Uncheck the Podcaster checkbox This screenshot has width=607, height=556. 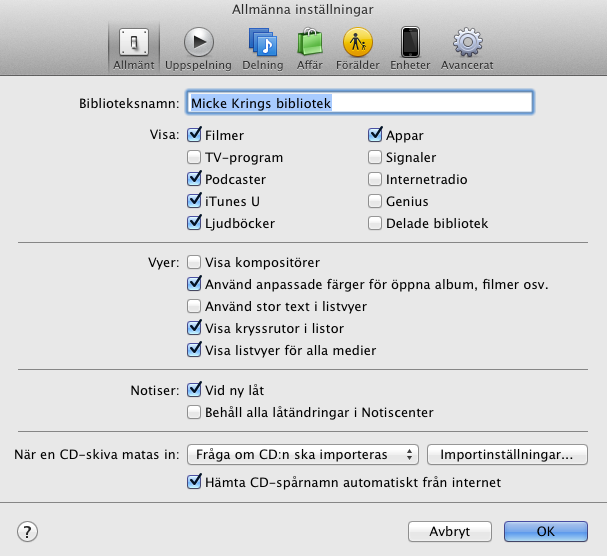[x=194, y=180]
